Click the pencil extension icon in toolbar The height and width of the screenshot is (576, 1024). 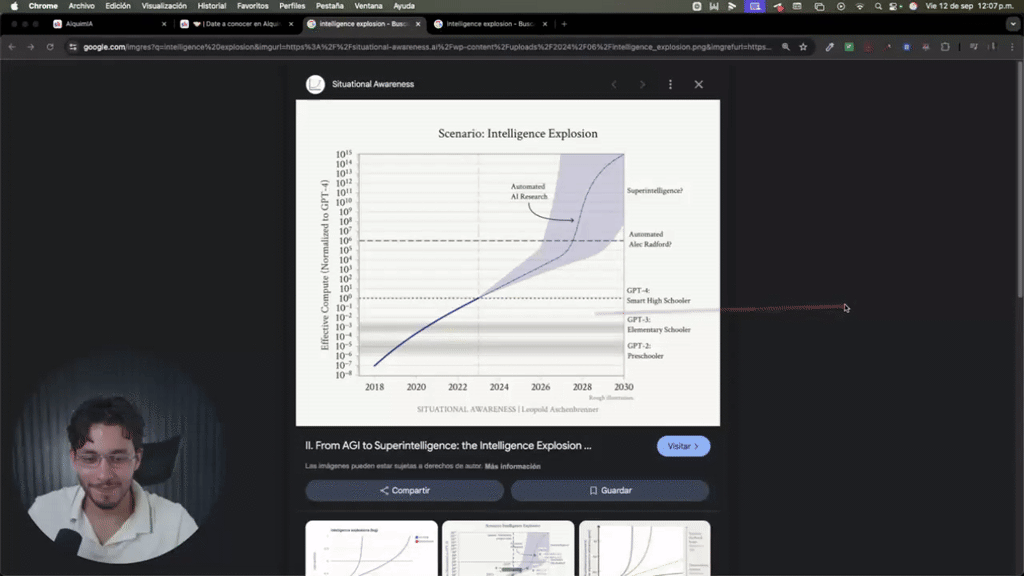click(829, 47)
